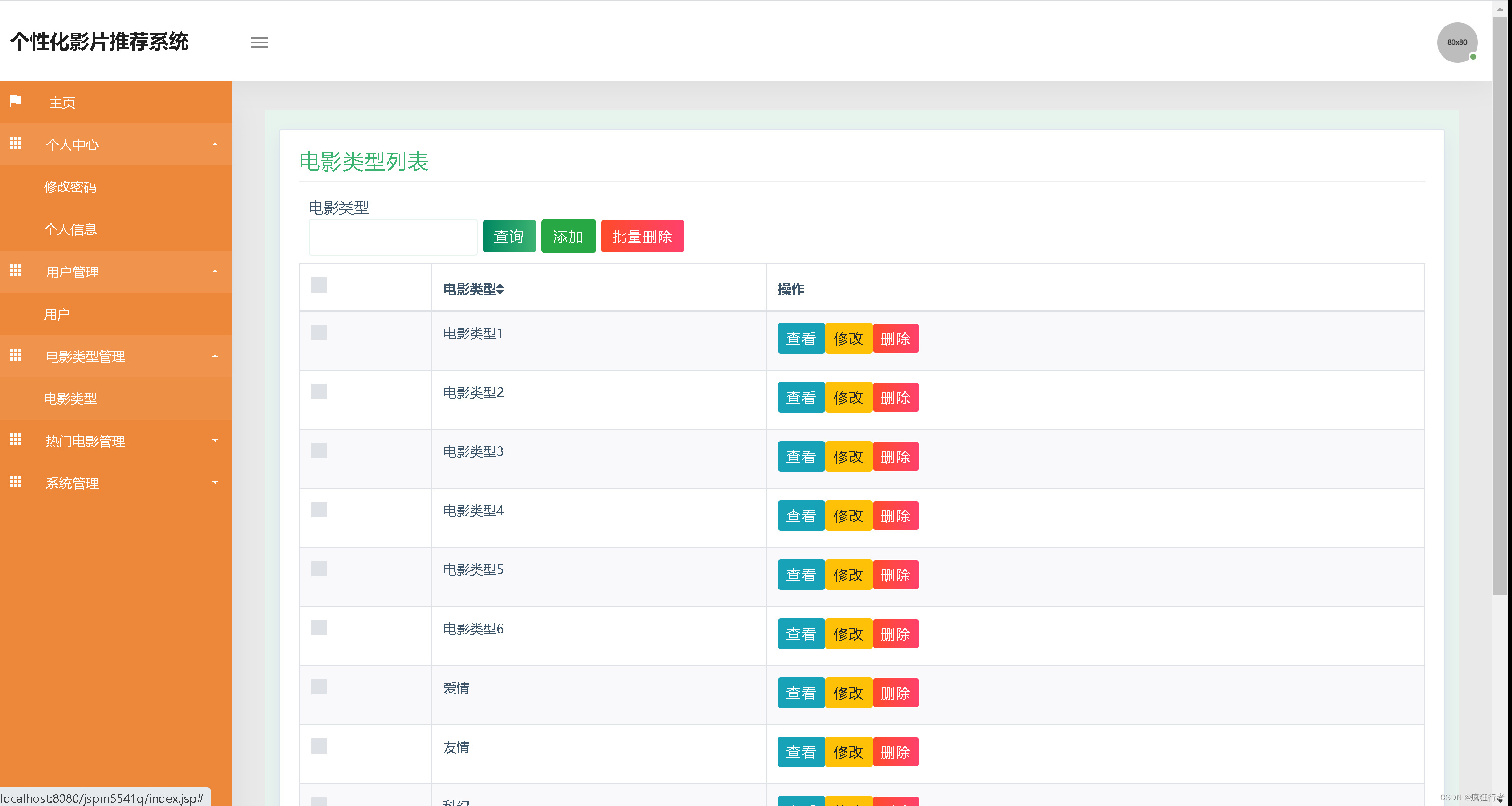Click the grid icon beside 用户管理
The image size is (1512, 806).
16,270
